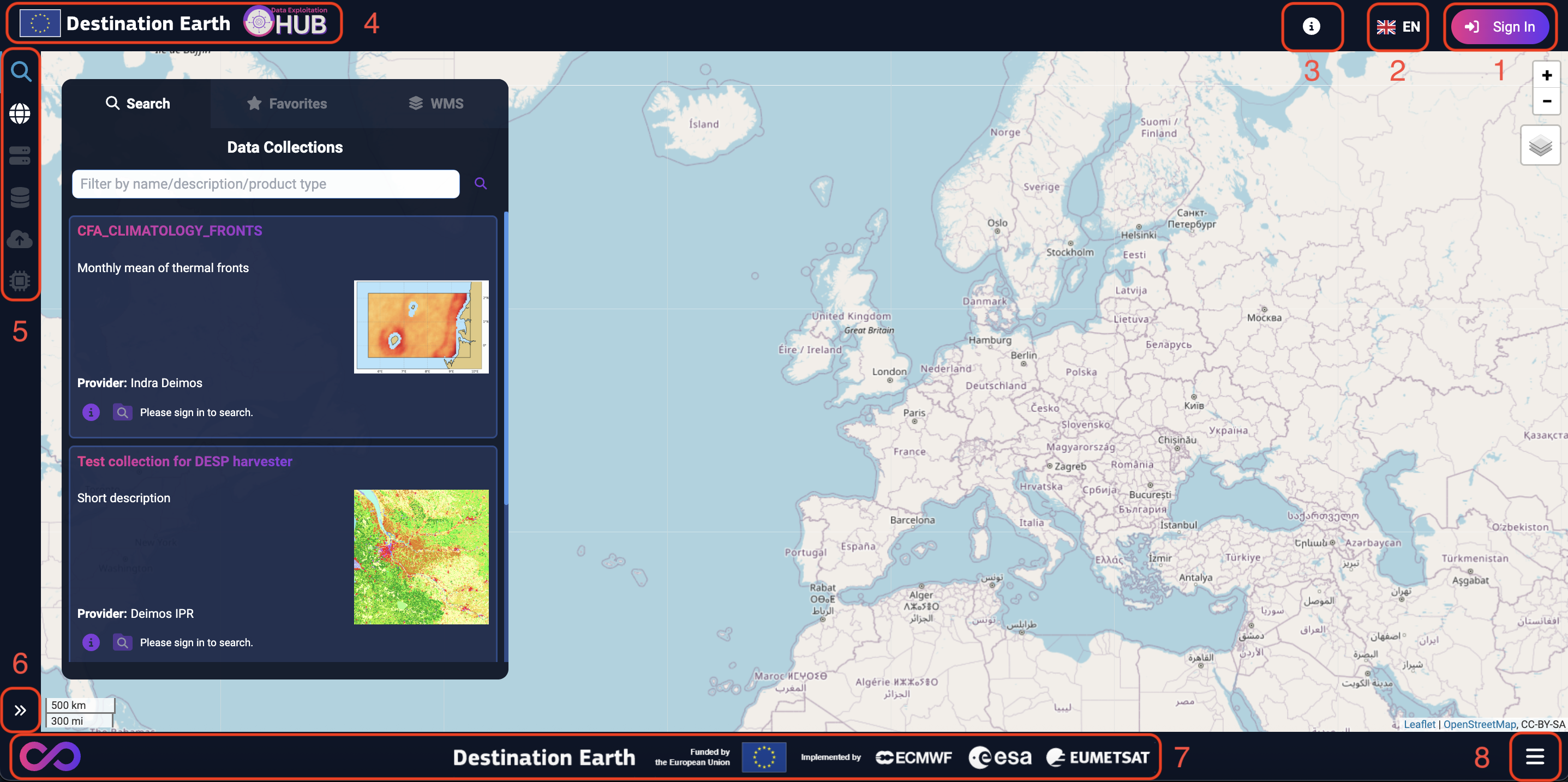Switch to the WMS tab
The height and width of the screenshot is (782, 1568).
tap(436, 104)
